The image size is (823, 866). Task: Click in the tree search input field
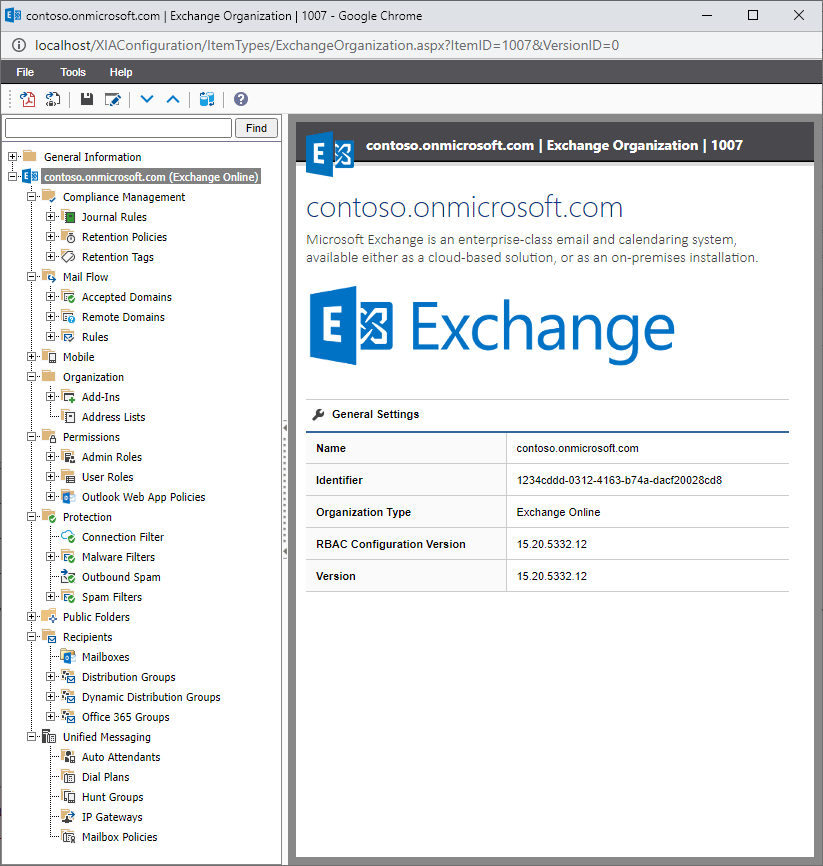pyautogui.click(x=118, y=128)
